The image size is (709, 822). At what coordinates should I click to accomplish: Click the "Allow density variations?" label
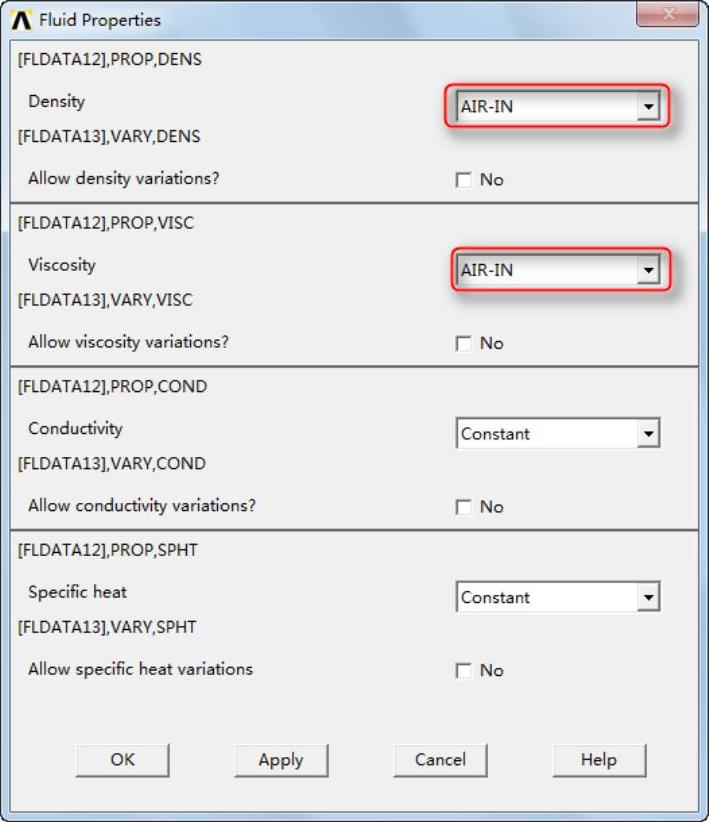tap(124, 179)
